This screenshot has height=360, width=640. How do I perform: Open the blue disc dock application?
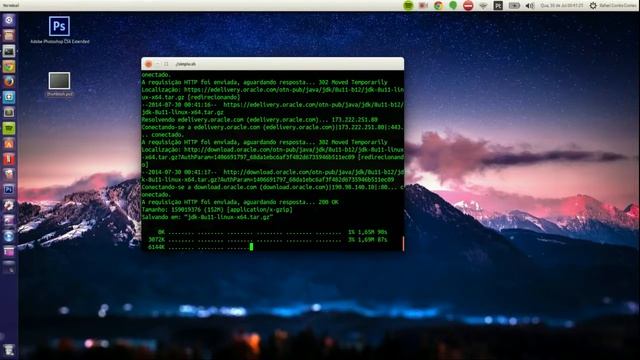tap(9, 236)
